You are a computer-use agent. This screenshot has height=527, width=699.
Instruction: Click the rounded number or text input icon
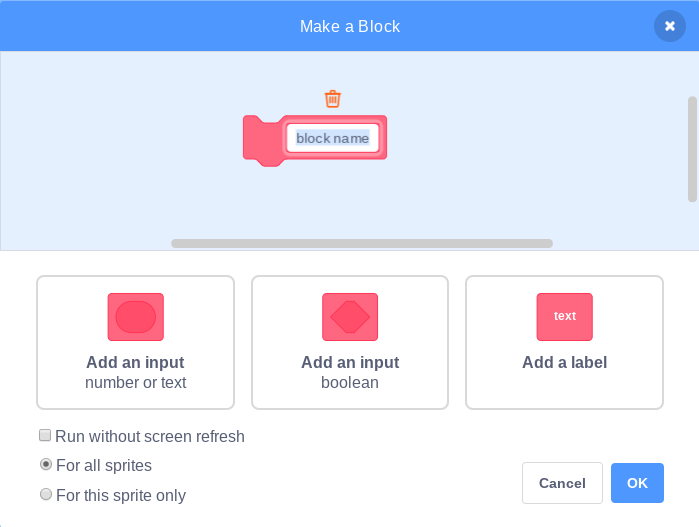[x=135, y=317]
